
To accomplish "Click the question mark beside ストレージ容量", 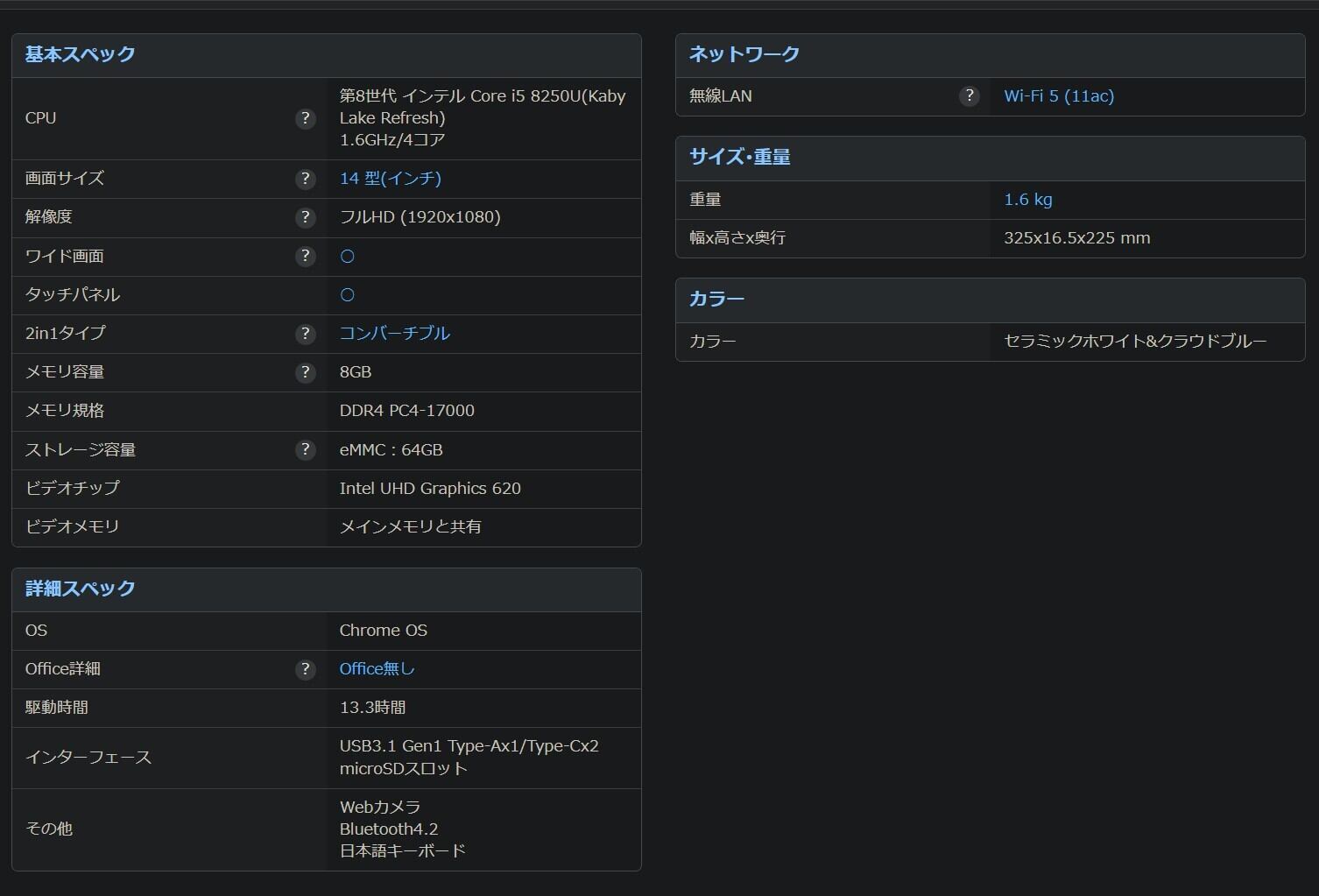I will [x=305, y=449].
